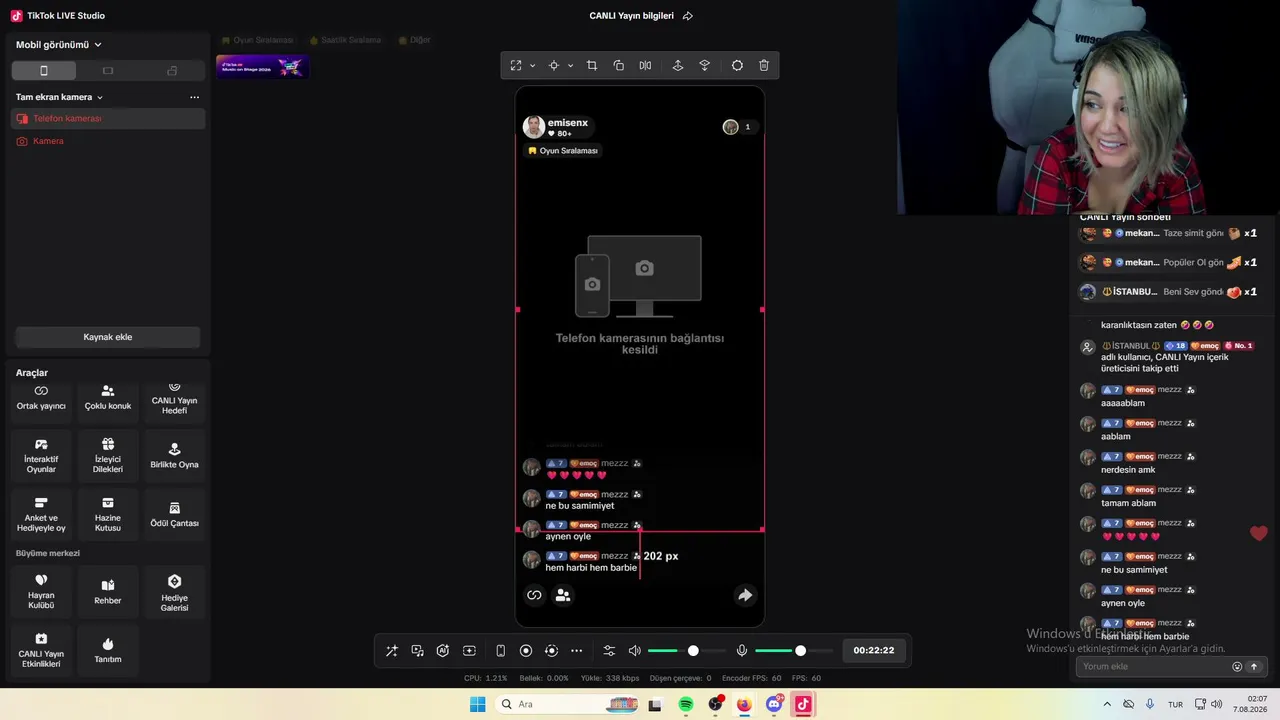The image size is (1280, 720).
Task: Send the comment with arrow button
Action: 1254,667
